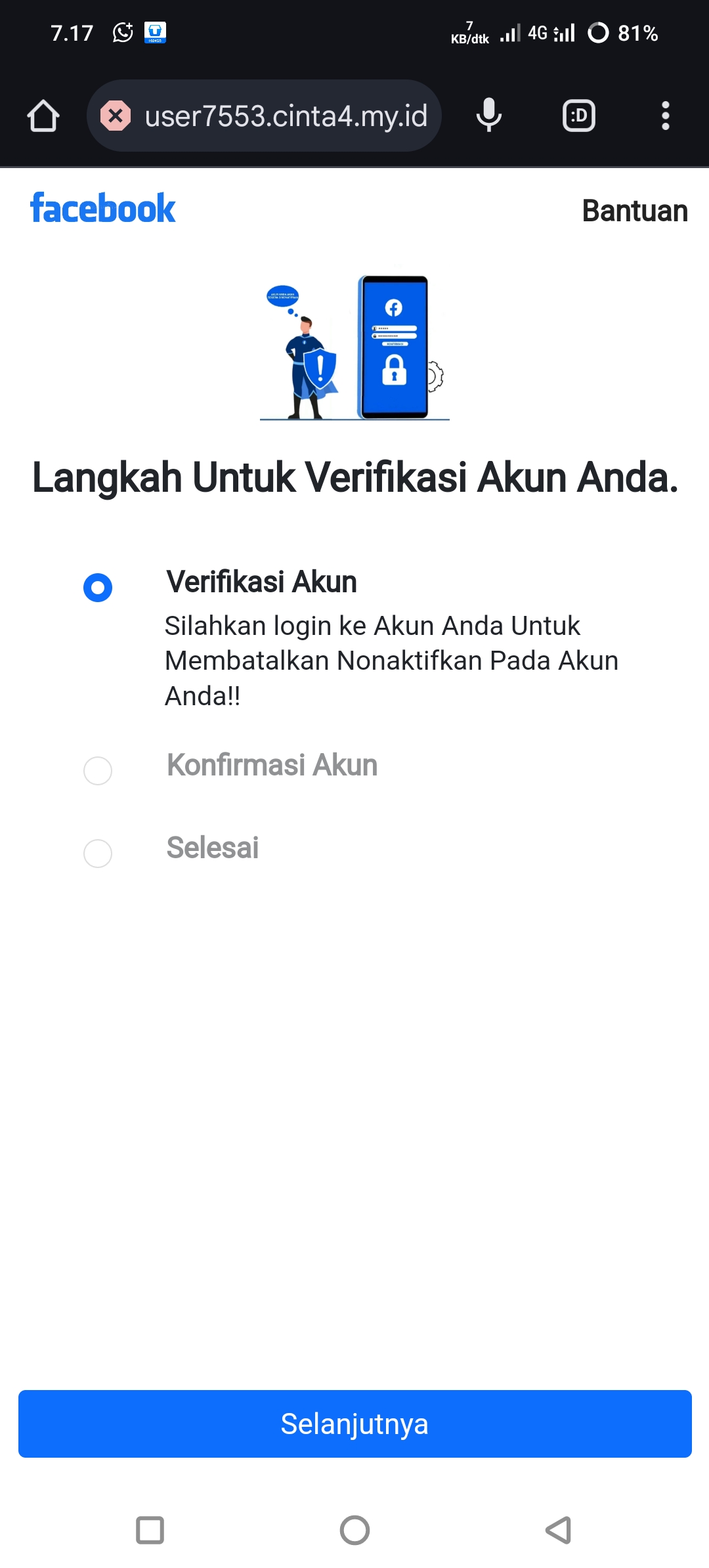Open the three-dot browser menu
Screen dimensions: 709x1568
point(665,116)
